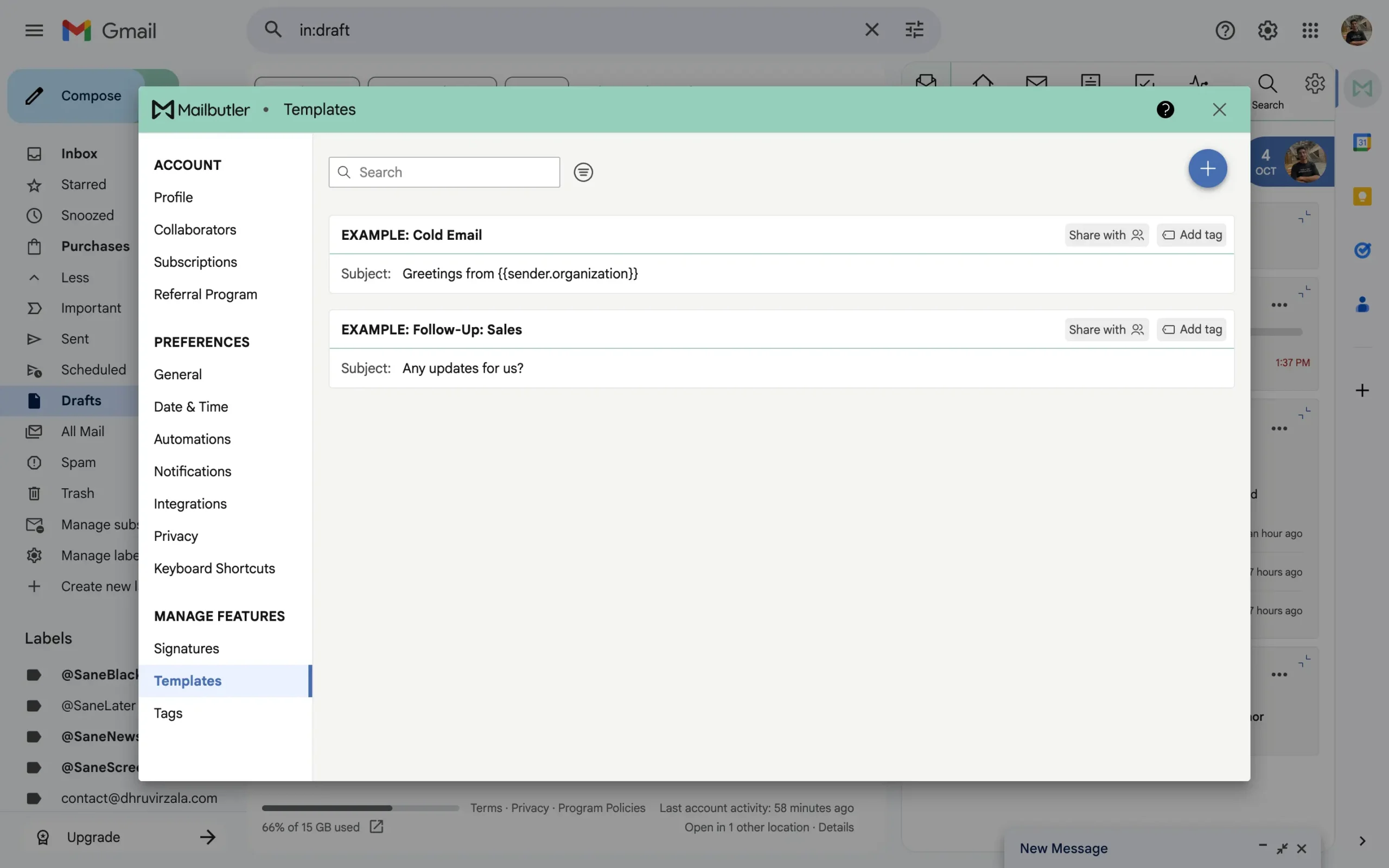Viewport: 1389px width, 868px height.
Task: Open Mailbutler sidebar Search icon
Action: coord(1267,91)
